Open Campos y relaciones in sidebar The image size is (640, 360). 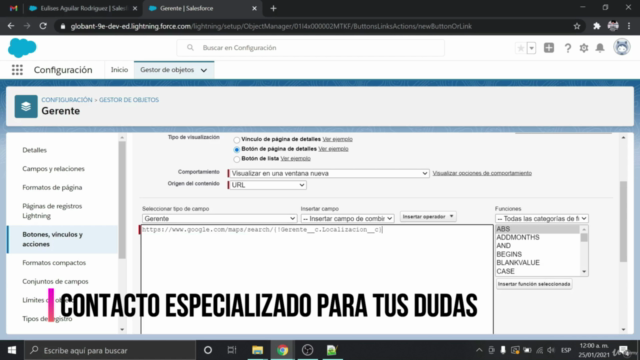[x=53, y=169]
